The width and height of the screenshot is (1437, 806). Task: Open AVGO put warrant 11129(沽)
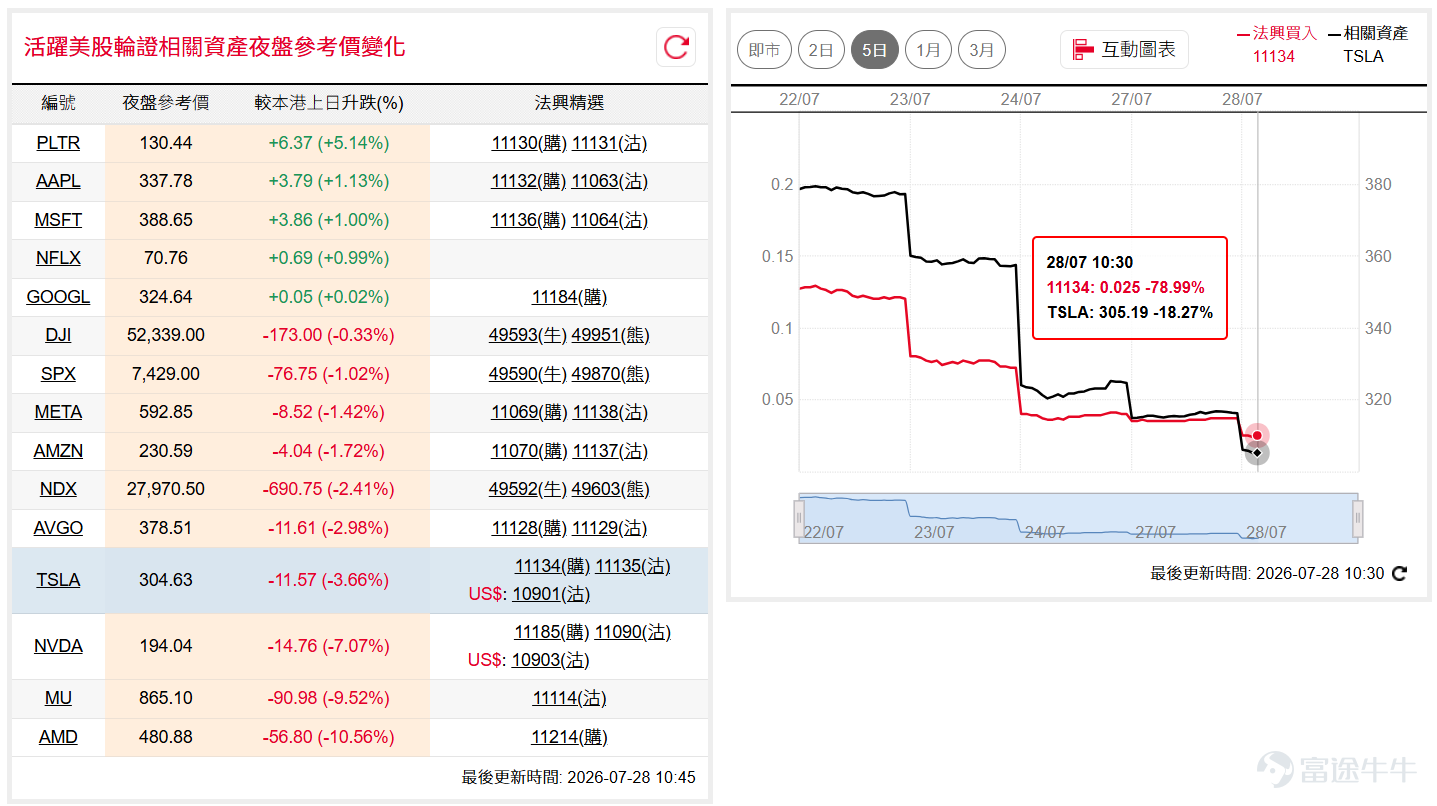coord(610,528)
